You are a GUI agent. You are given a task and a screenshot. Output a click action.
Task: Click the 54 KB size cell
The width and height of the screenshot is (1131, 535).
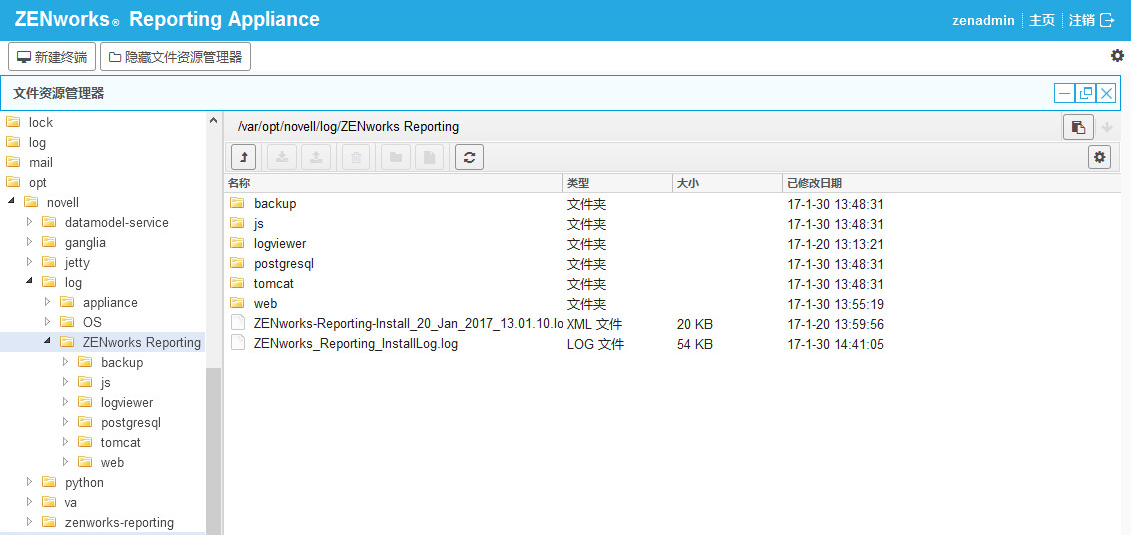[x=695, y=345]
